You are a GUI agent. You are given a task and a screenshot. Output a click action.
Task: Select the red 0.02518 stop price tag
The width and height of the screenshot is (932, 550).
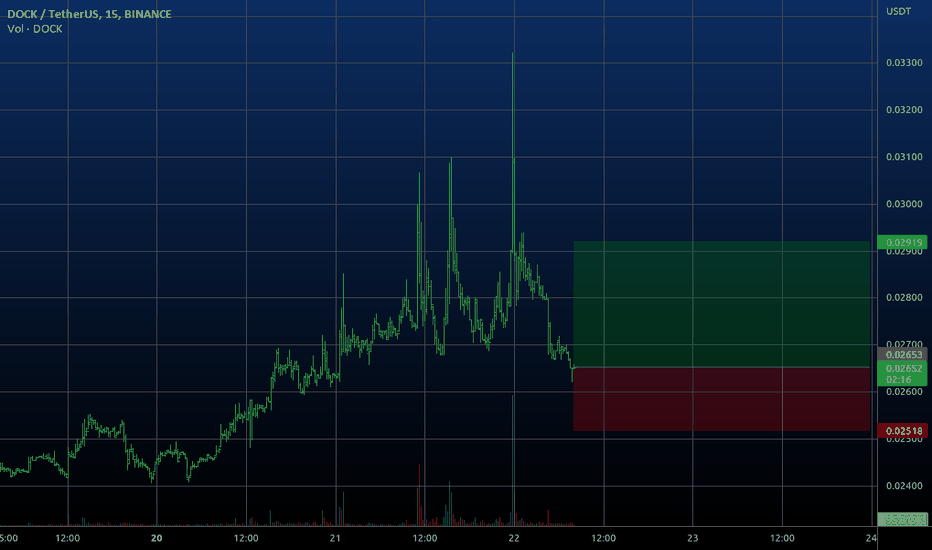[902, 430]
